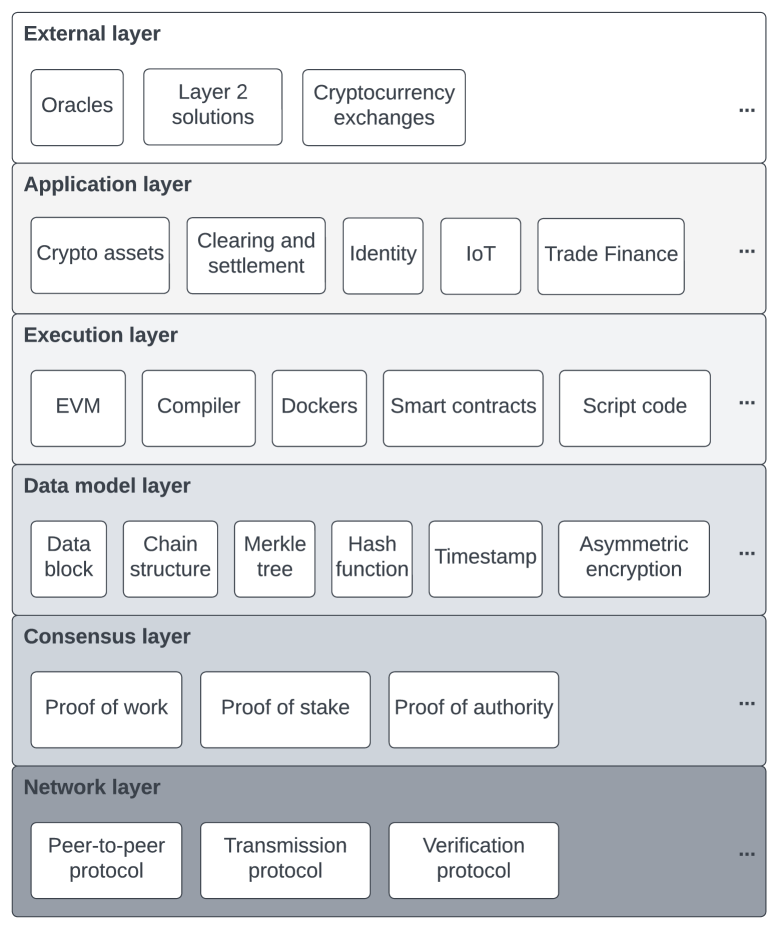Select the Trade Finance box

pos(611,255)
